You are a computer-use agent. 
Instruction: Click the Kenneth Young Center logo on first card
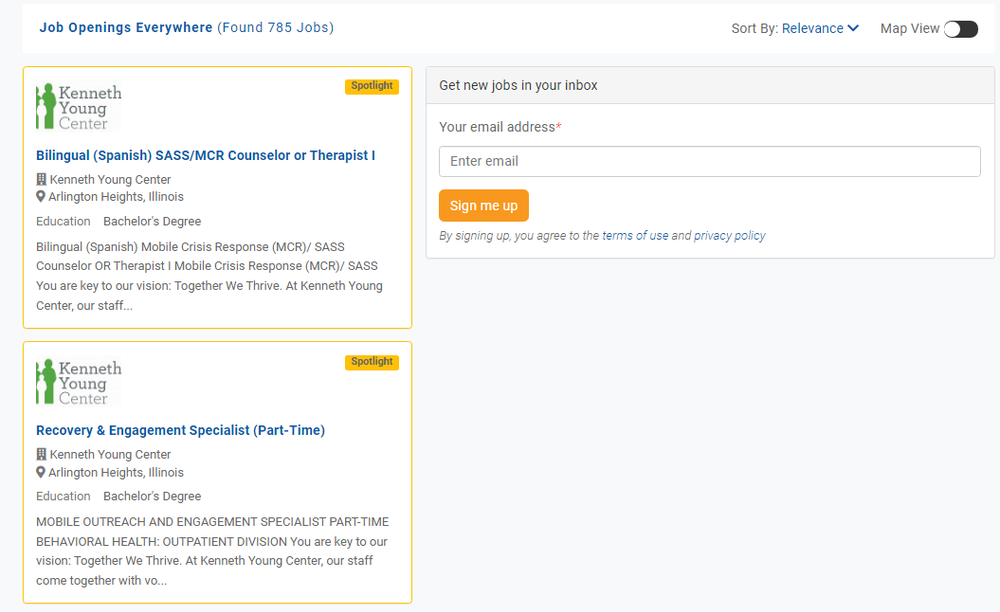78,105
